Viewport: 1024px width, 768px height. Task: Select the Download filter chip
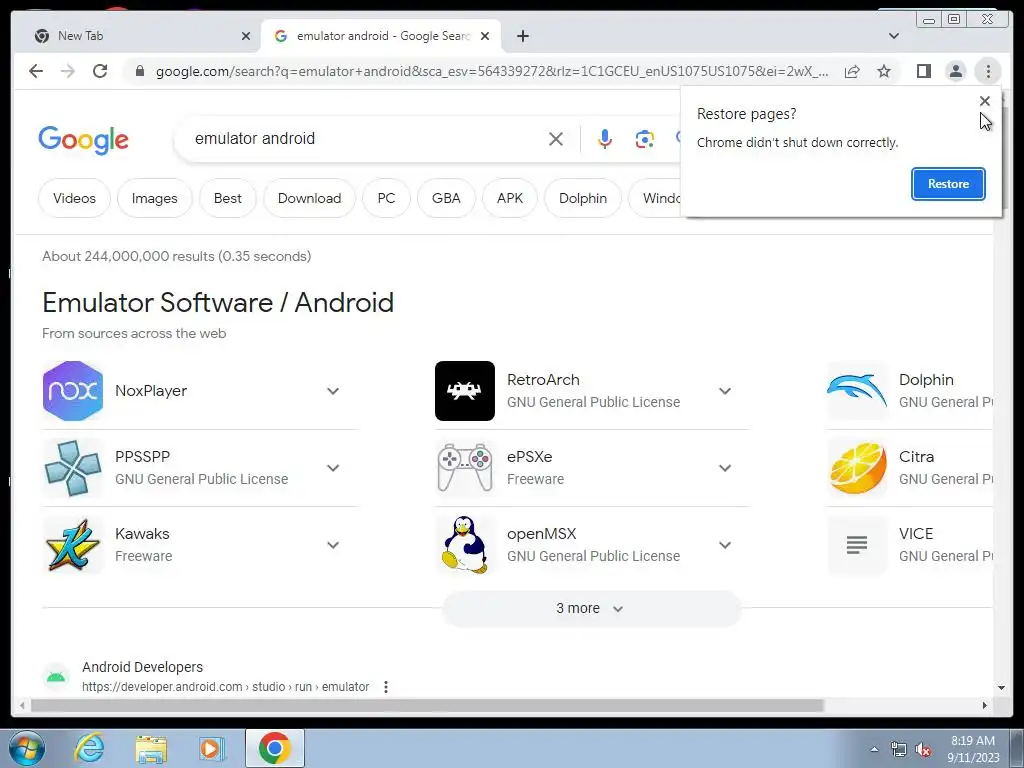[310, 198]
